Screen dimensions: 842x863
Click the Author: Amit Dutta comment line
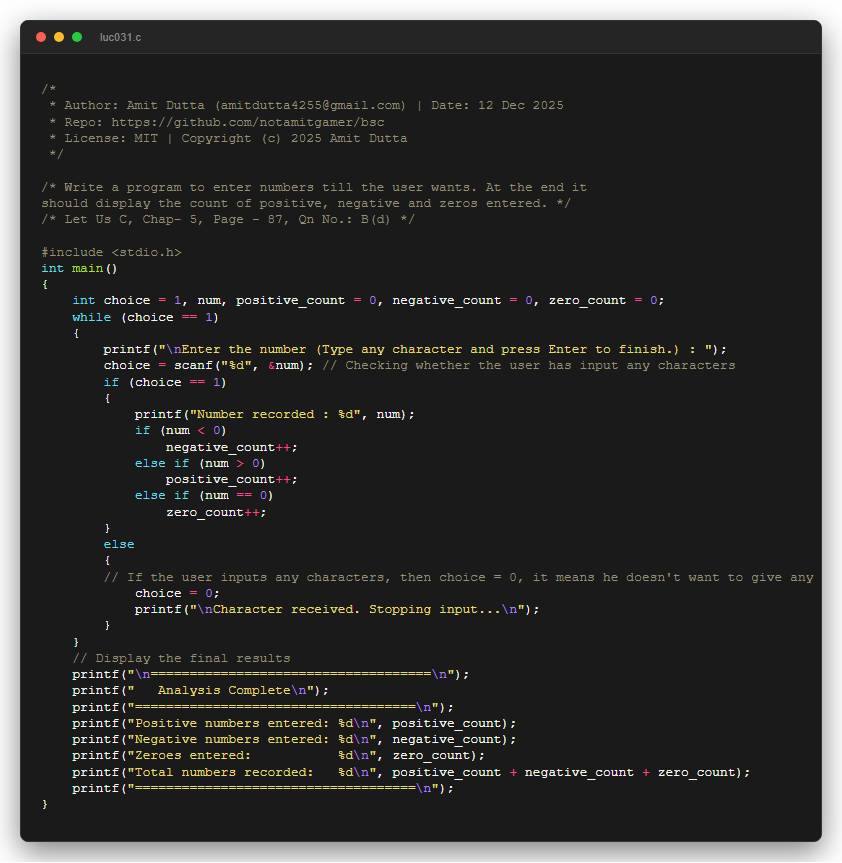tap(307, 105)
